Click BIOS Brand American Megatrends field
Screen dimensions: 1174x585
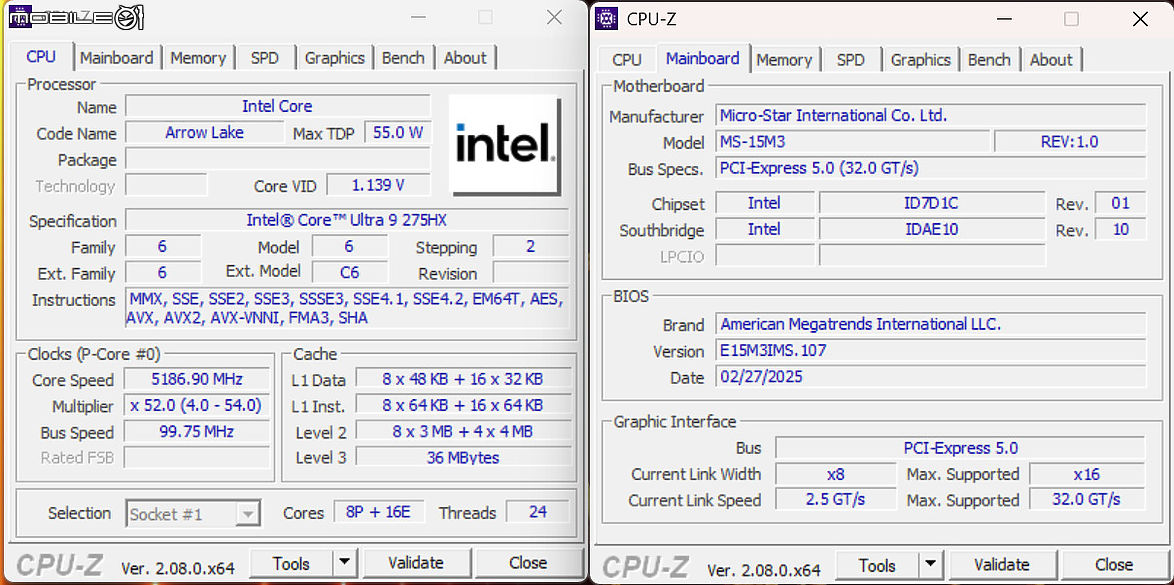point(931,324)
